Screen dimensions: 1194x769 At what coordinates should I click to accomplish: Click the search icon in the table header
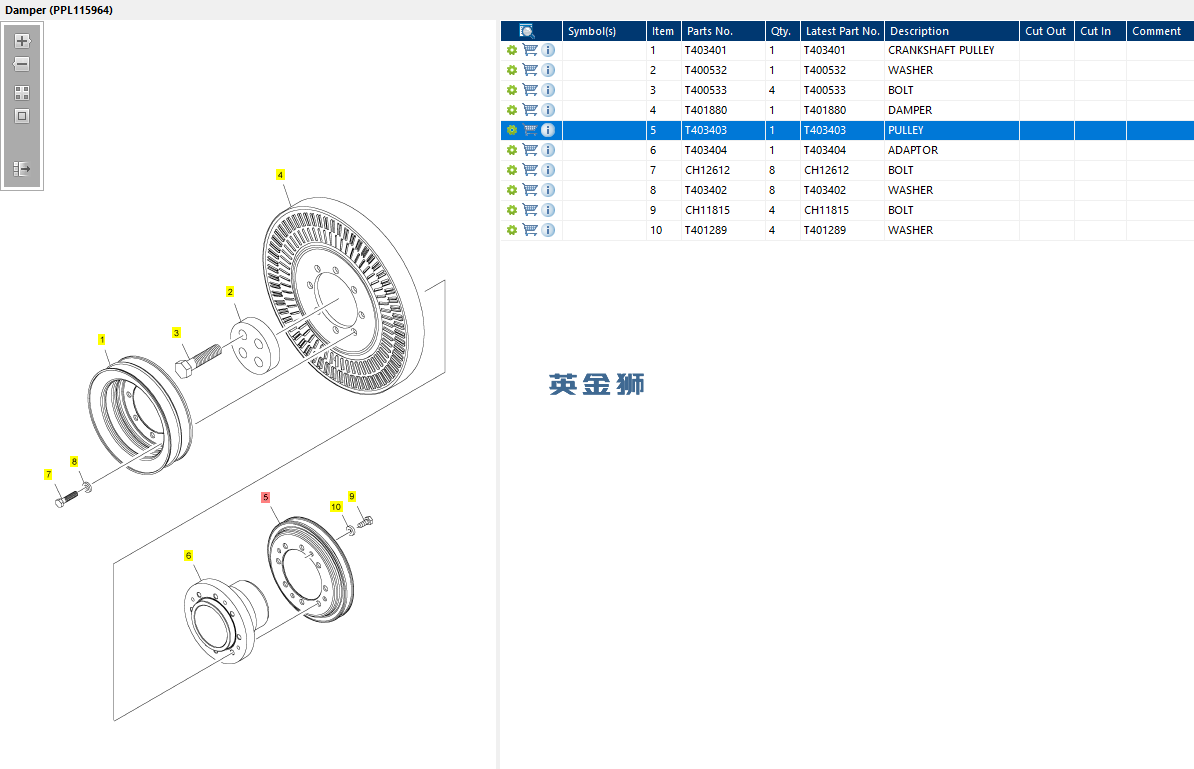[x=527, y=31]
